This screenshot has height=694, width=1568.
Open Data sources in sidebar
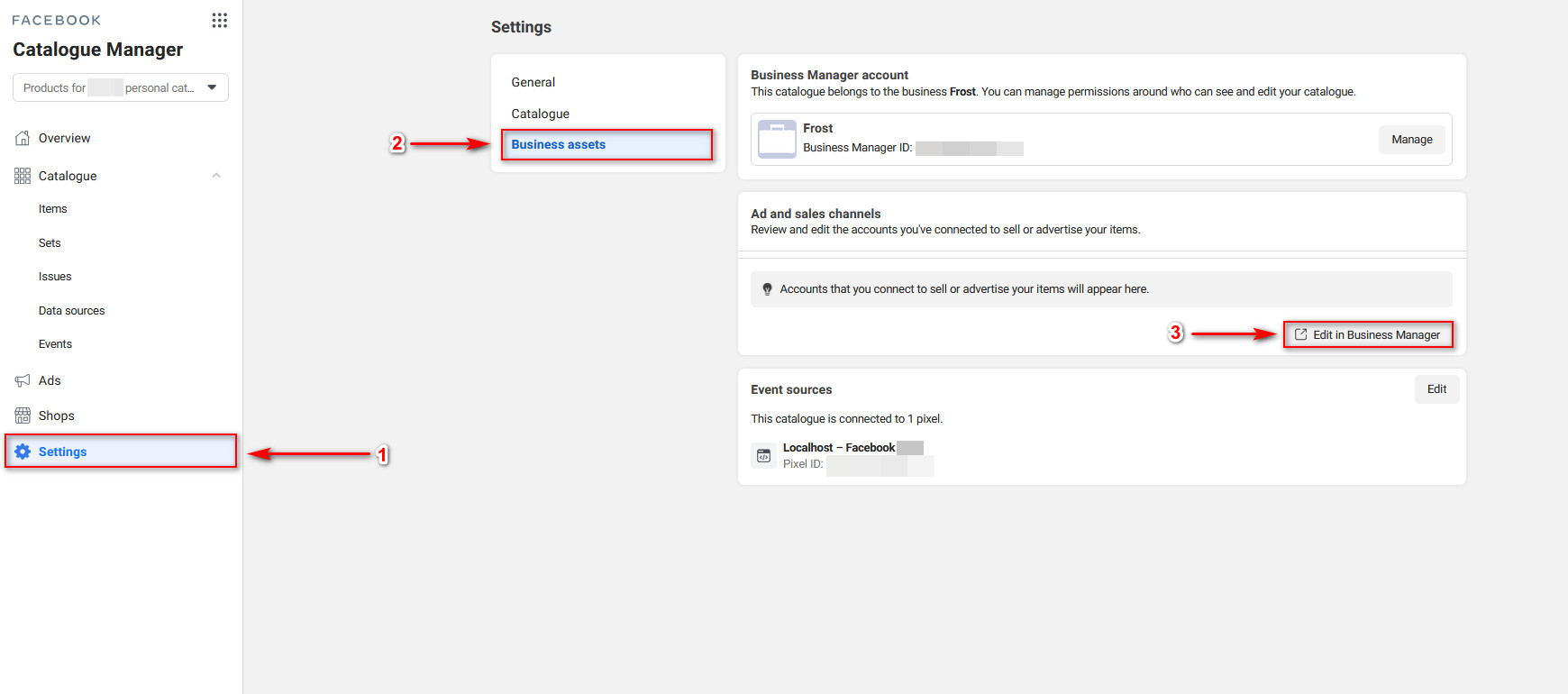click(72, 311)
